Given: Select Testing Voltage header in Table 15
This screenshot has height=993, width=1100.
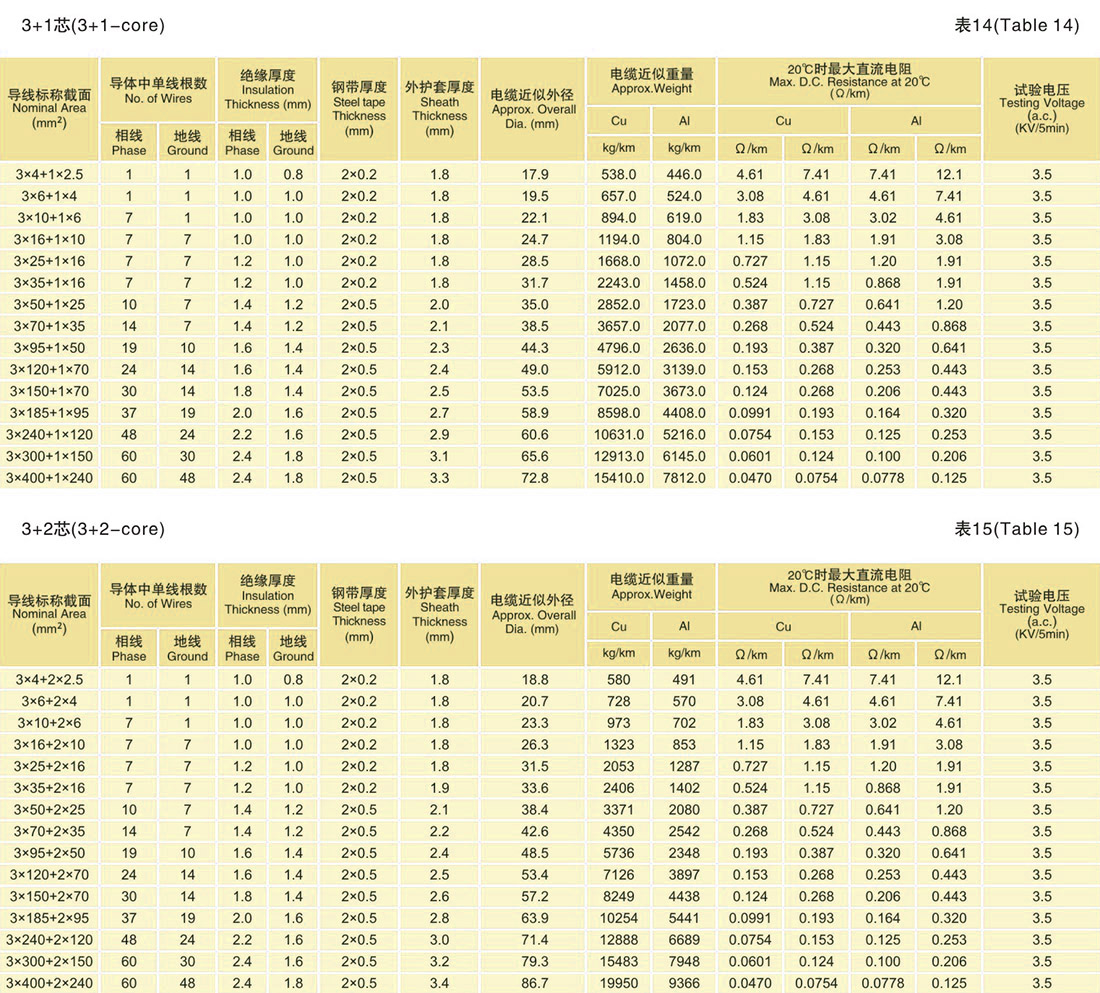Looking at the screenshot, I should 1042,614.
